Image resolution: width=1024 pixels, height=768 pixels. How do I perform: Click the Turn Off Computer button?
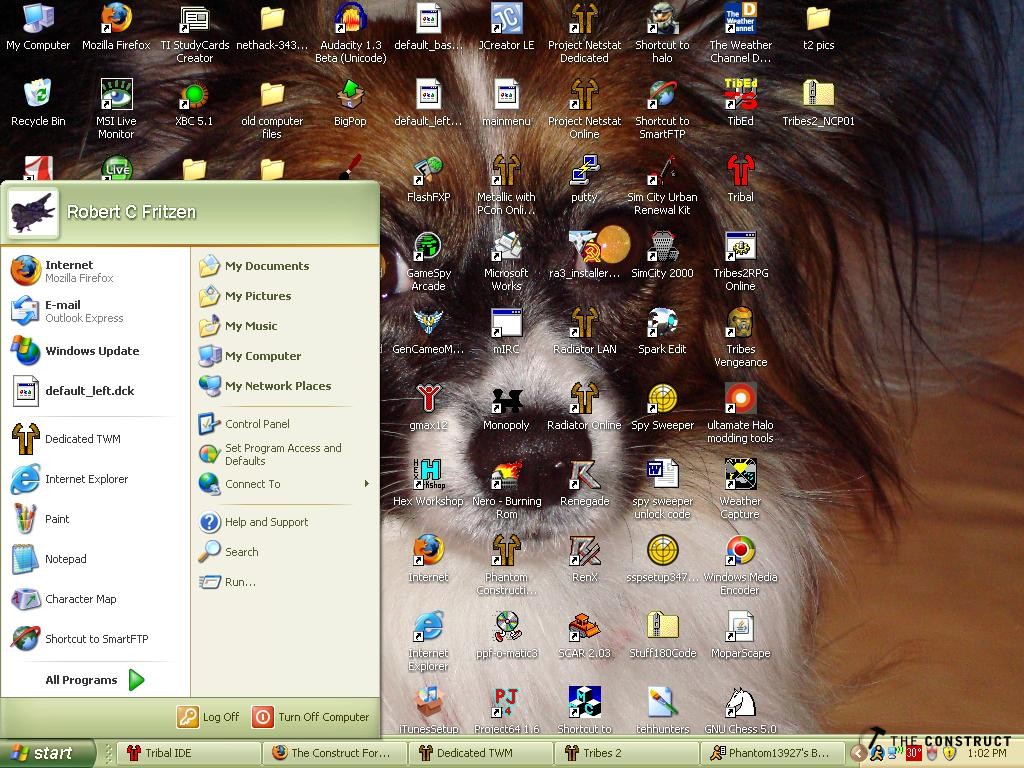coord(311,717)
